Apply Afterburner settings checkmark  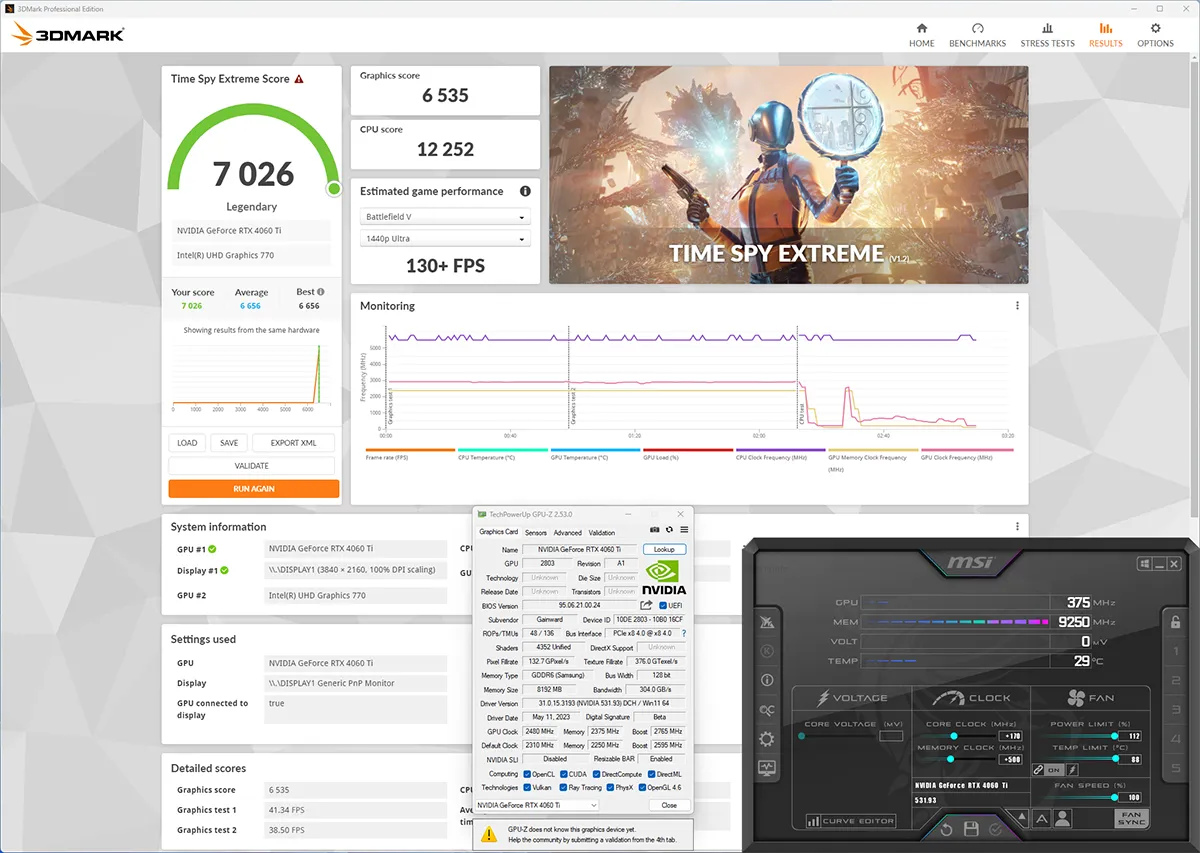995,829
